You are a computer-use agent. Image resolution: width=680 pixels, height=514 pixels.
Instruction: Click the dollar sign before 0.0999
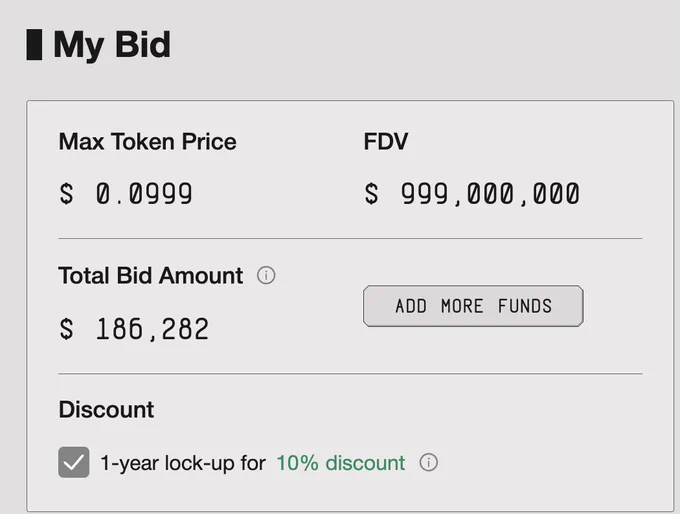coord(66,193)
